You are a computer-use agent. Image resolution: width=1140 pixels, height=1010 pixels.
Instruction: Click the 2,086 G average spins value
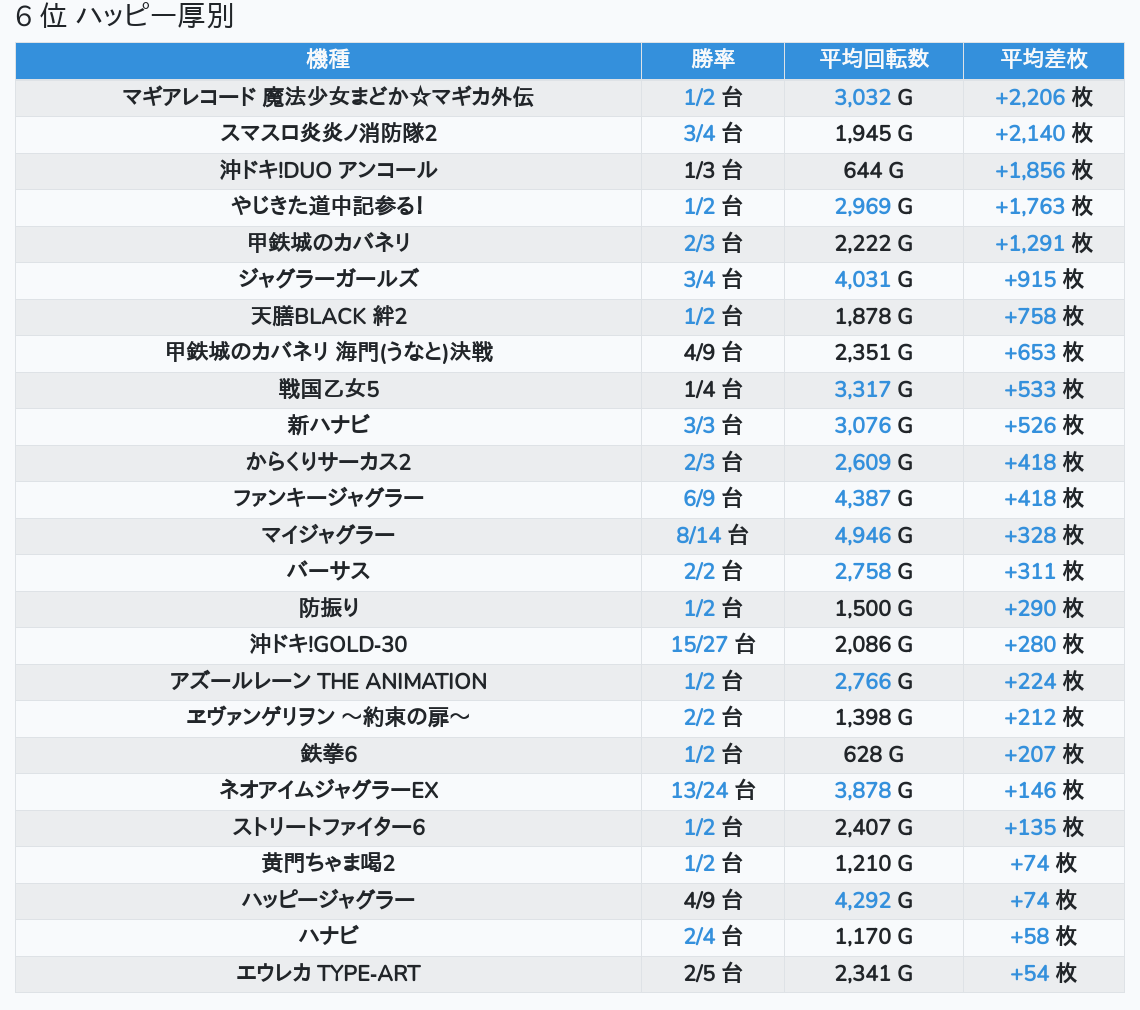(x=873, y=645)
